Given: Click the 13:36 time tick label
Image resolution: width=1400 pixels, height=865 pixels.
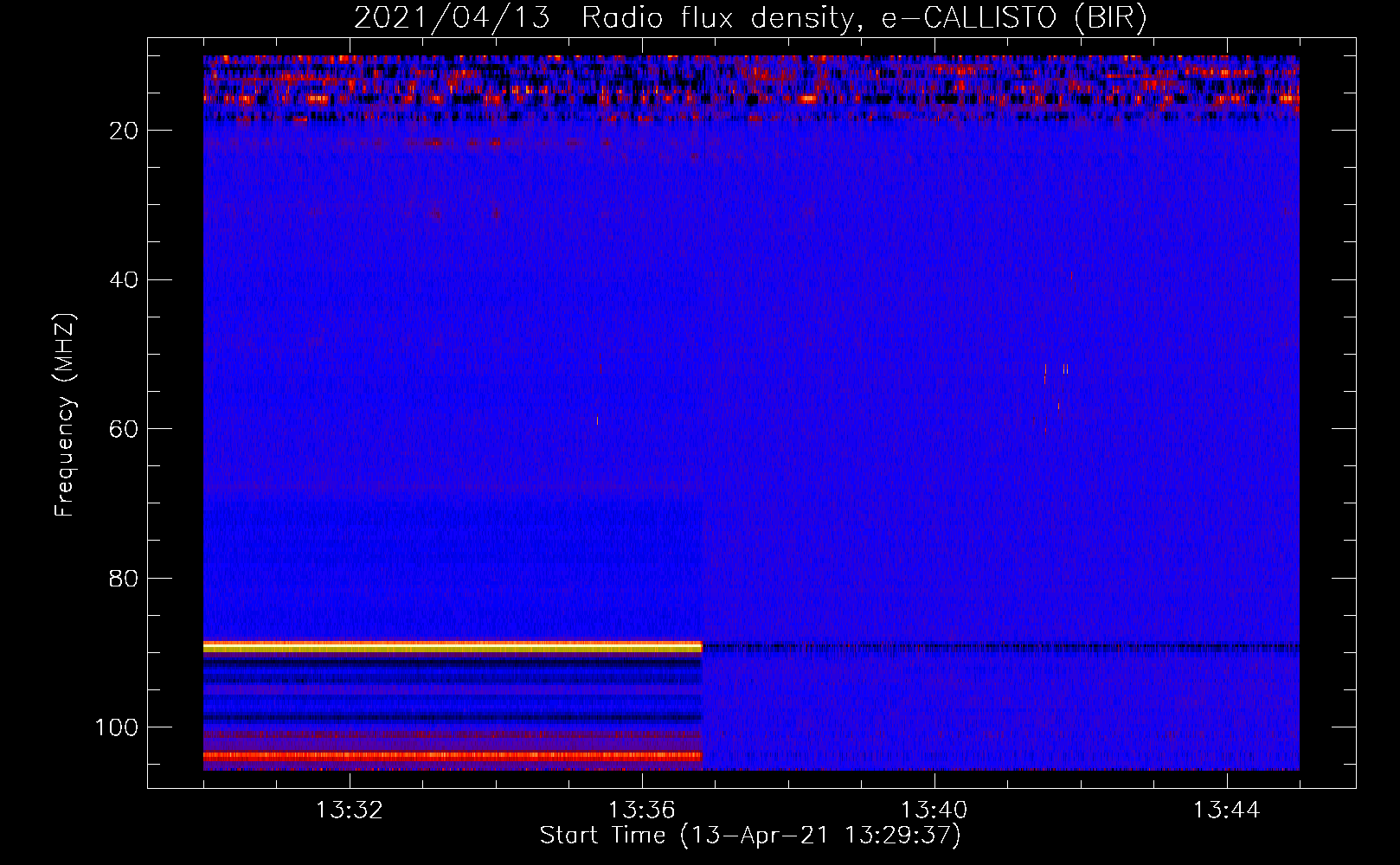Looking at the screenshot, I should pos(642,811).
